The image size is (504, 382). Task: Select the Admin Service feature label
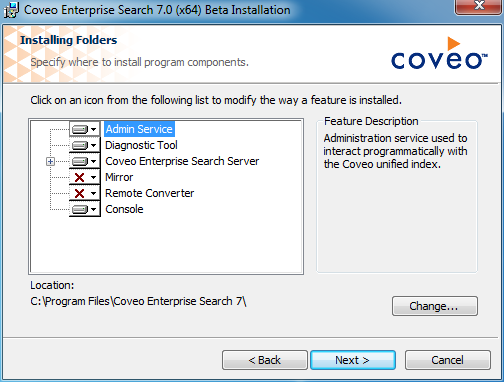point(139,129)
